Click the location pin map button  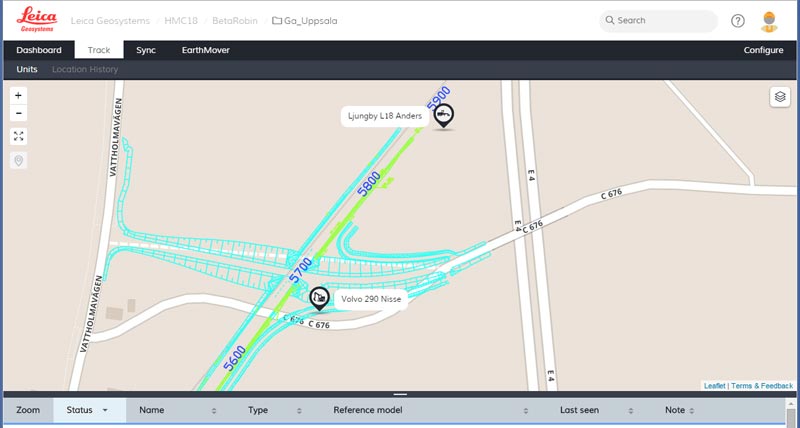(18, 160)
